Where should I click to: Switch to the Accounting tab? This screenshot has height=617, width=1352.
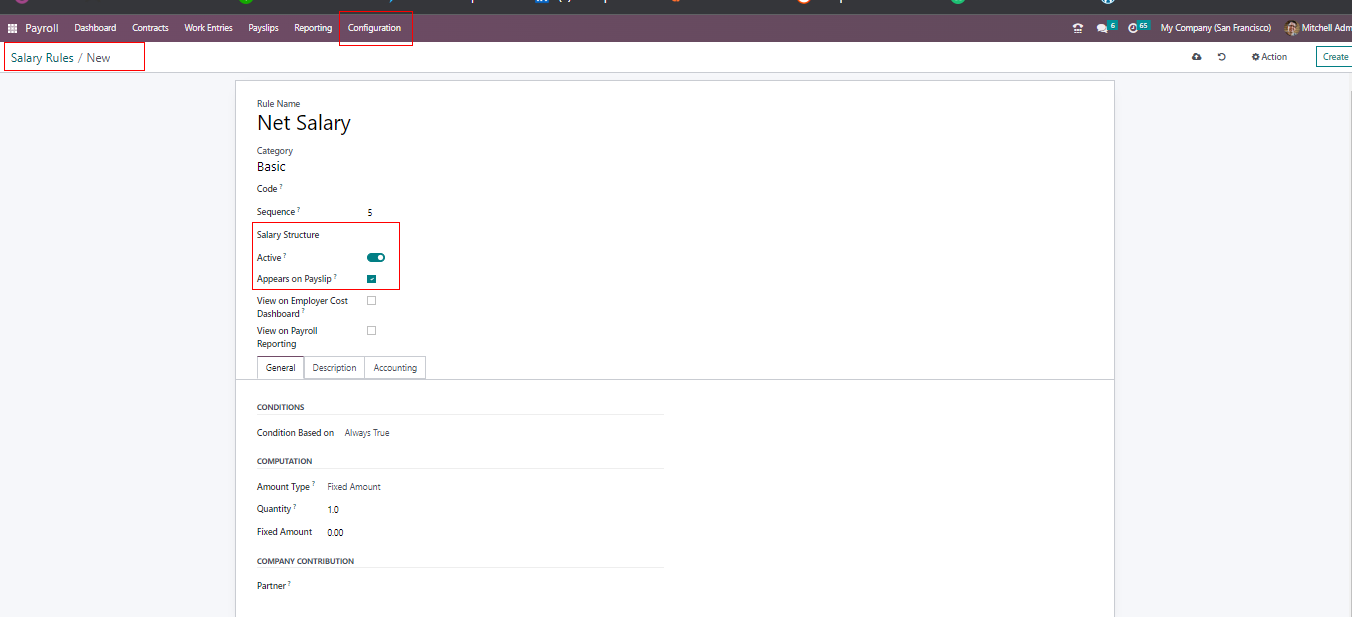(395, 368)
